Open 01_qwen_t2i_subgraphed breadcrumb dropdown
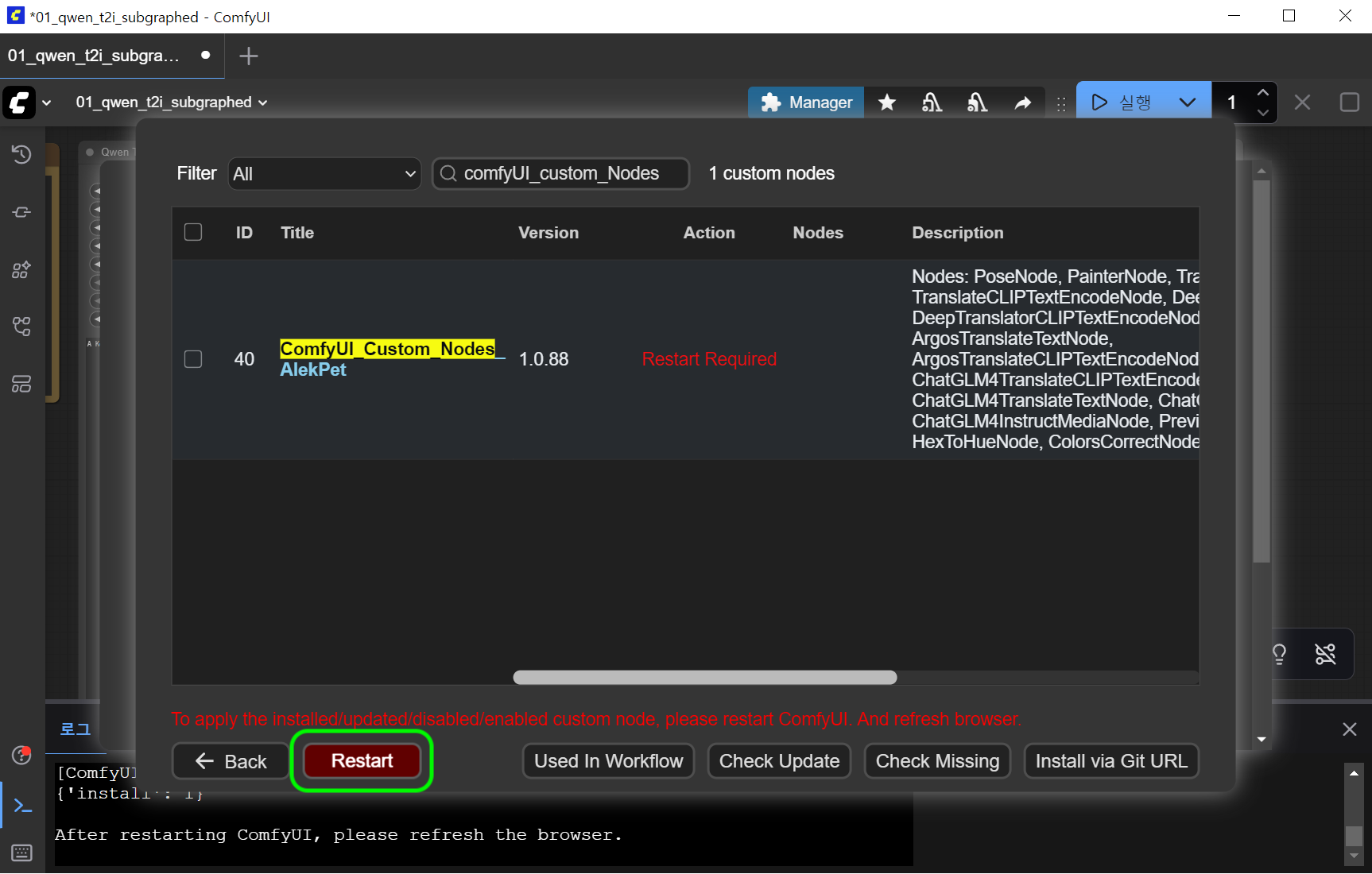1372x874 pixels. tap(172, 102)
